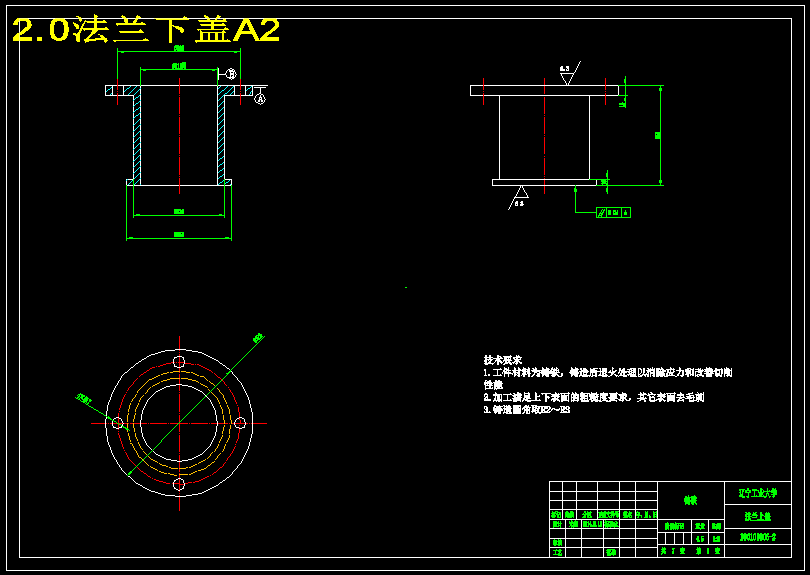Select the yellow title text 2.0法兰下盖A2

pyautogui.click(x=146, y=30)
